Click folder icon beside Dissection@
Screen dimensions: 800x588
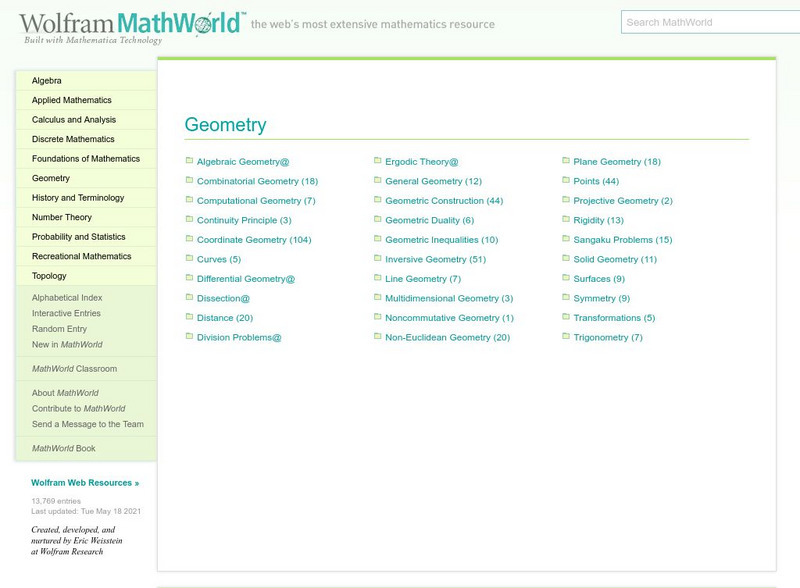tap(189, 297)
